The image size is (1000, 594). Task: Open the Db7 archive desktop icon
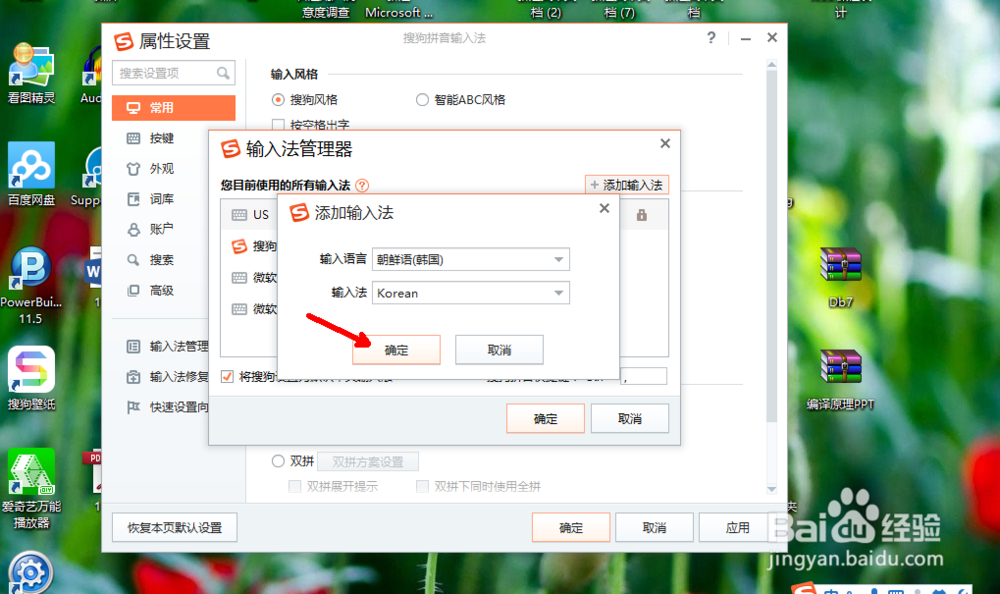click(x=841, y=278)
